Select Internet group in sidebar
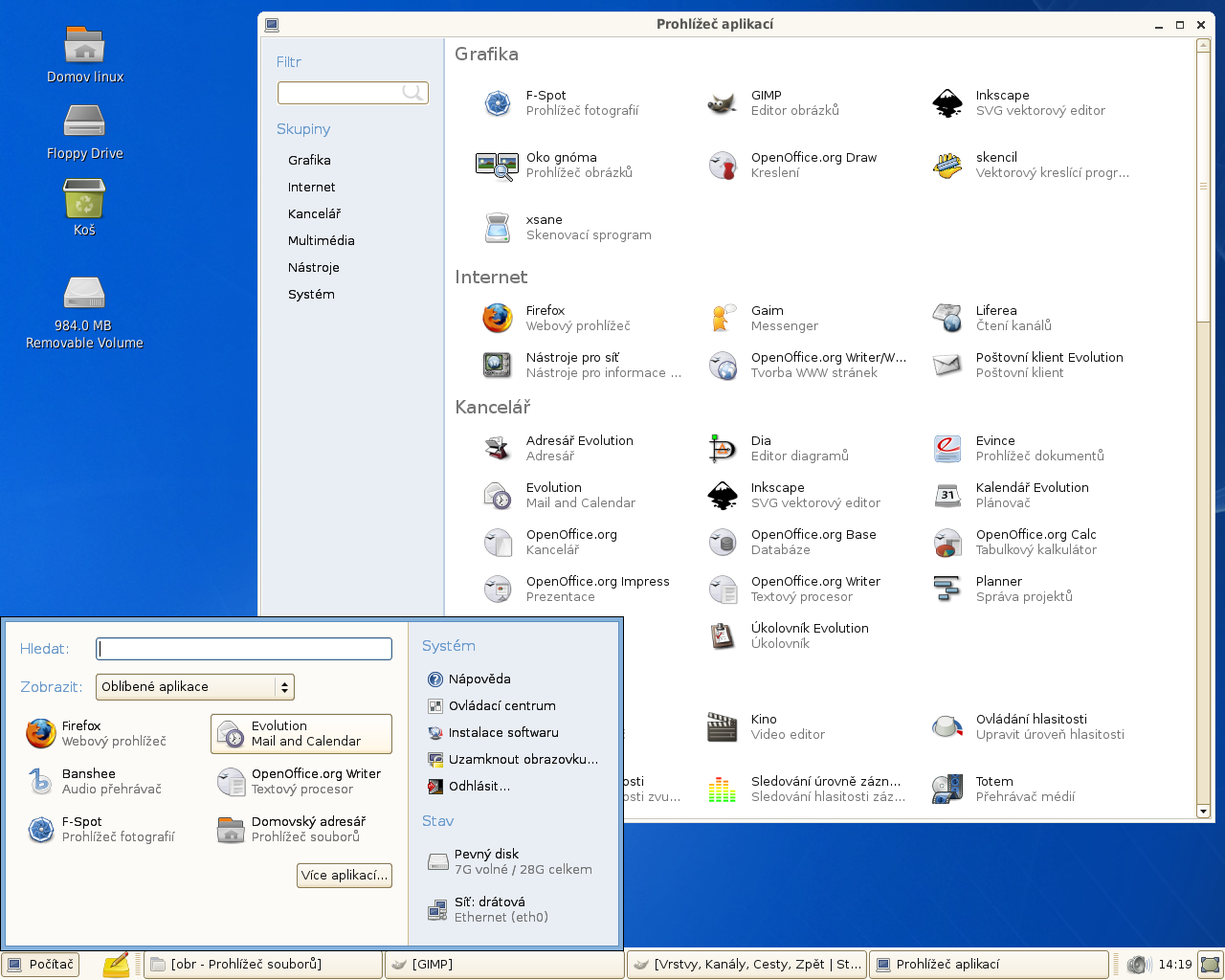 pyautogui.click(x=312, y=187)
